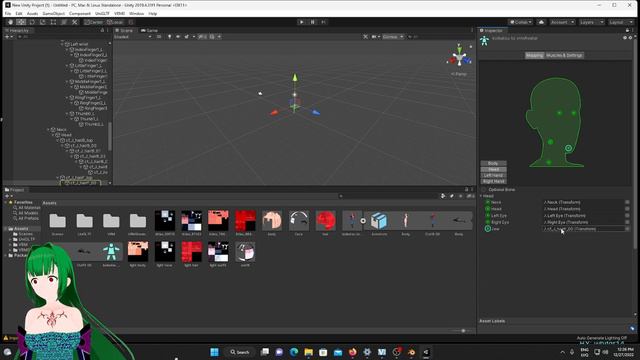The image size is (640, 360).
Task: Open the Account dropdown
Action: click(562, 22)
